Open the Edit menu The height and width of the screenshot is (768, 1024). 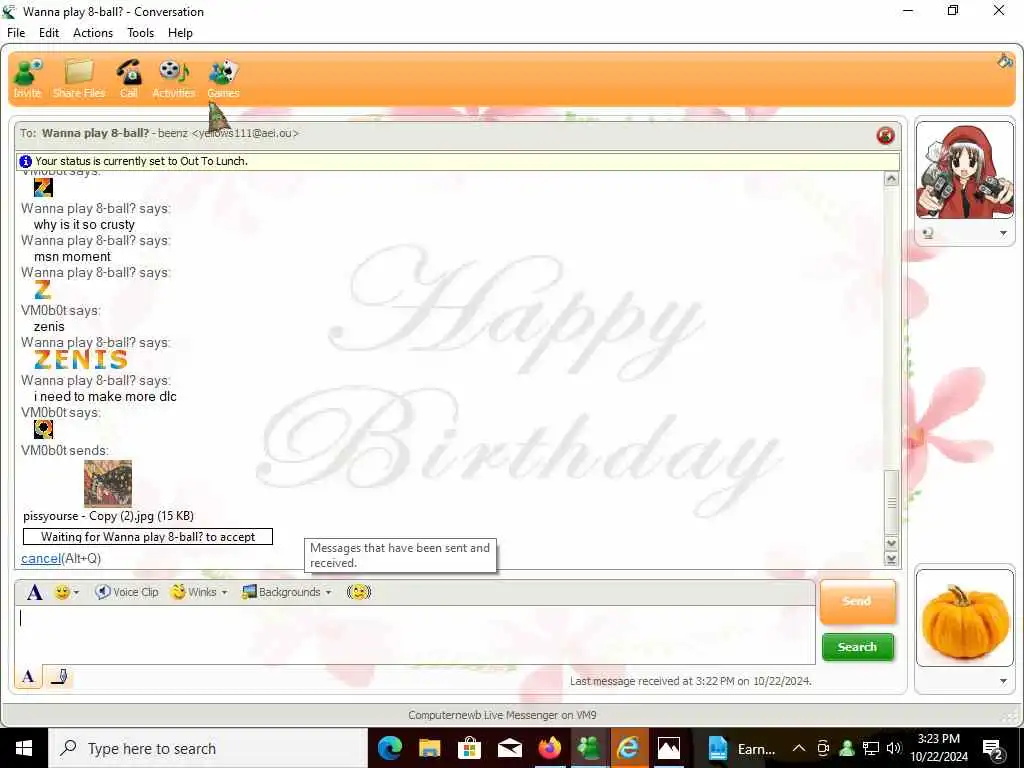click(x=49, y=33)
